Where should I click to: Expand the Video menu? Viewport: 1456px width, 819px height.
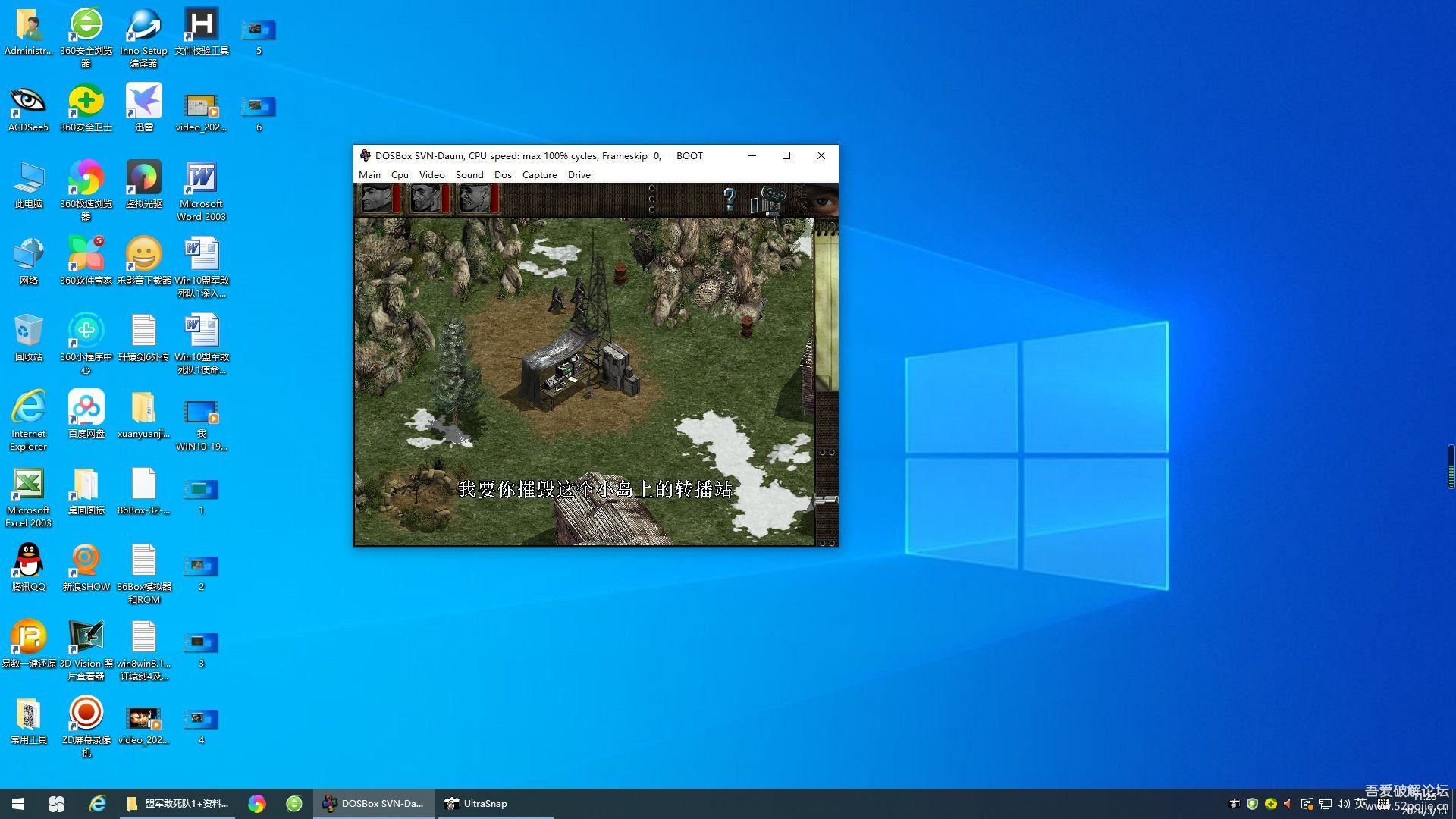coord(431,174)
